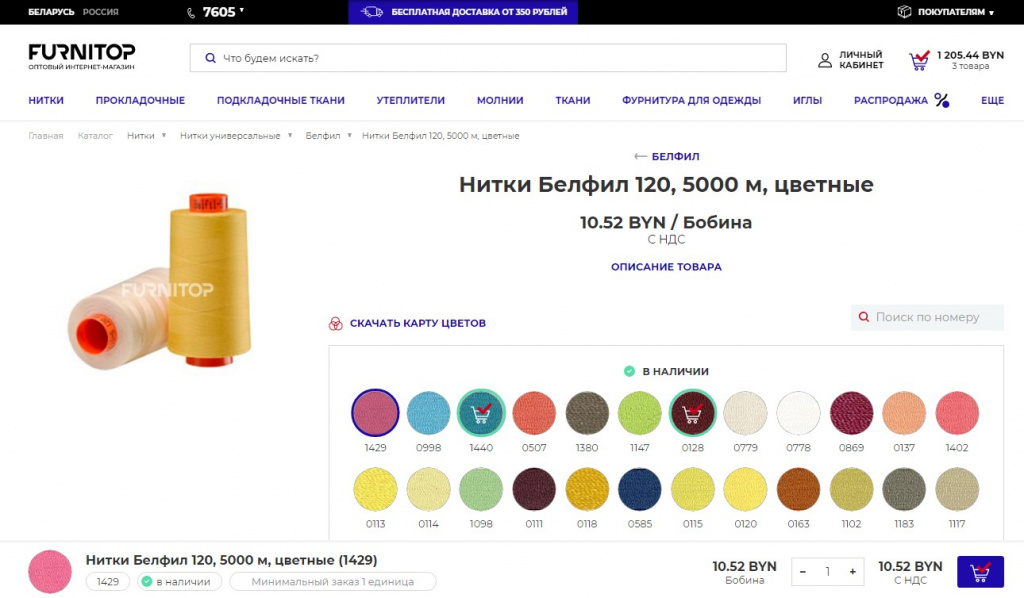Increase quantity with the plus button
The height and width of the screenshot is (598, 1024).
pos(852,572)
